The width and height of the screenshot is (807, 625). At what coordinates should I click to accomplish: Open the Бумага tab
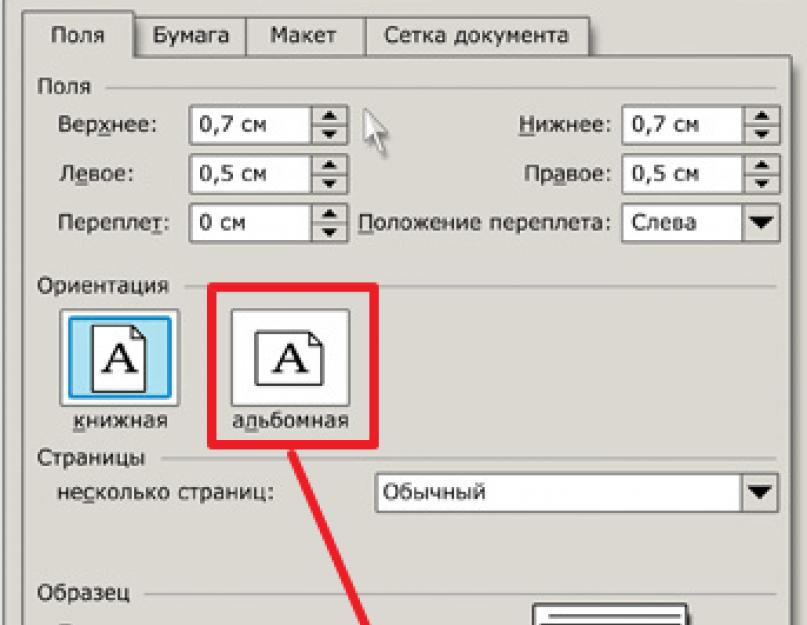(x=191, y=36)
